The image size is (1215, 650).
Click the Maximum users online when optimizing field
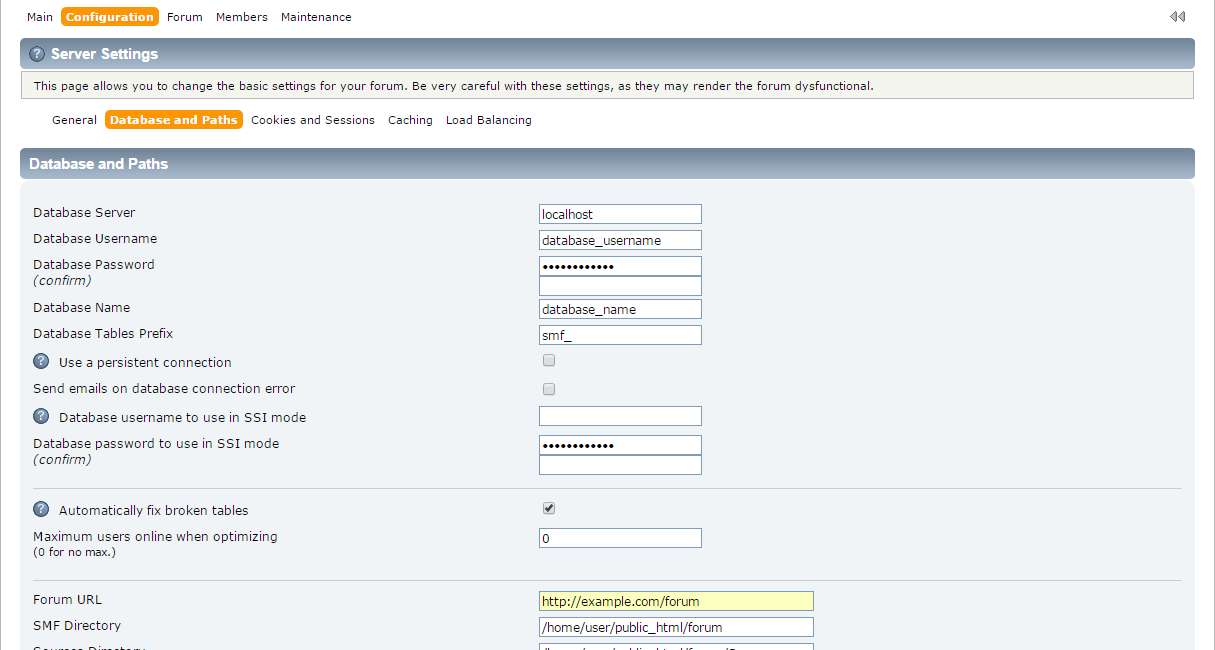pos(620,538)
